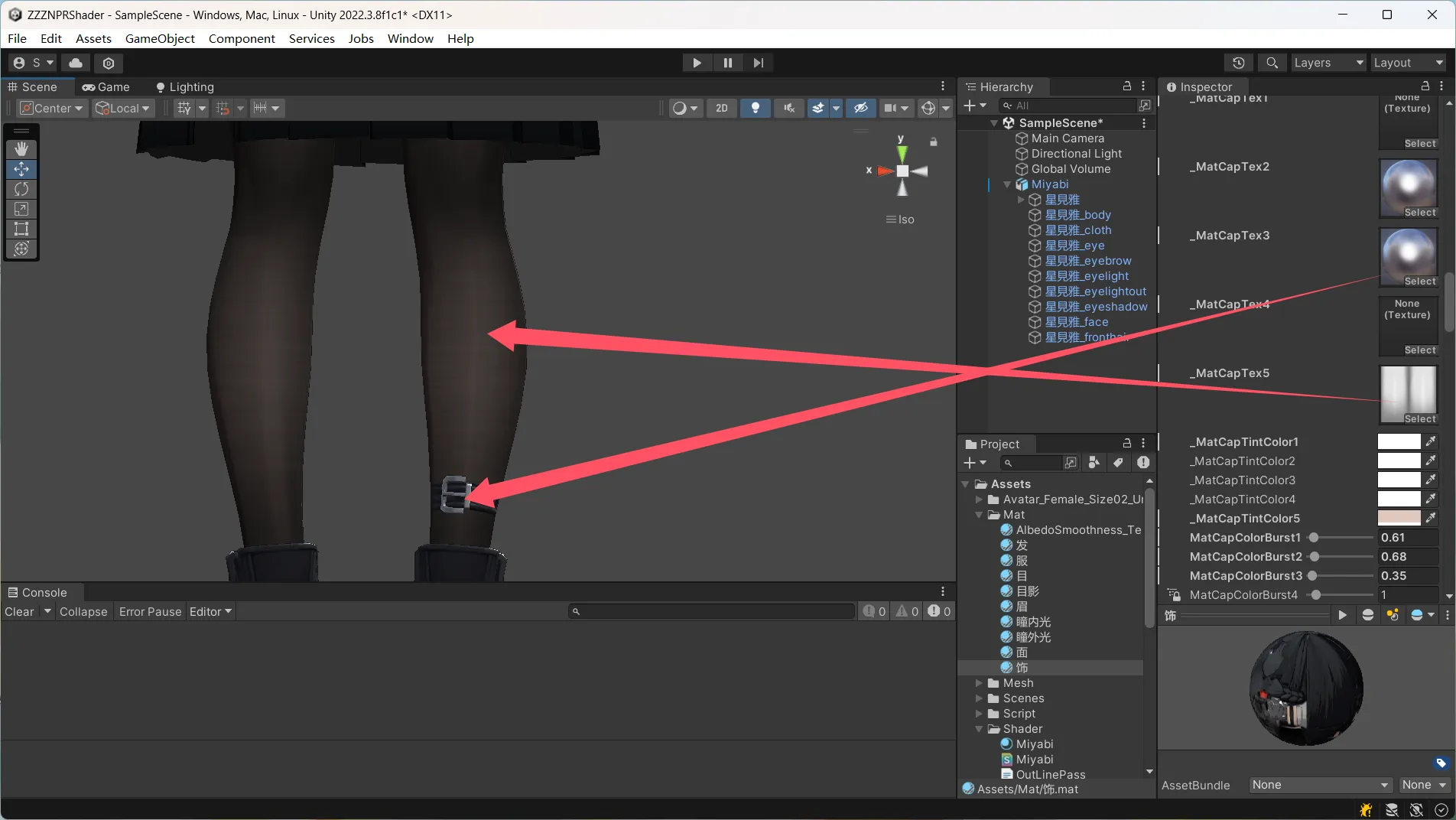Collapse the Miyabi hierarchy object
This screenshot has width=1456, height=820.
tap(1007, 184)
